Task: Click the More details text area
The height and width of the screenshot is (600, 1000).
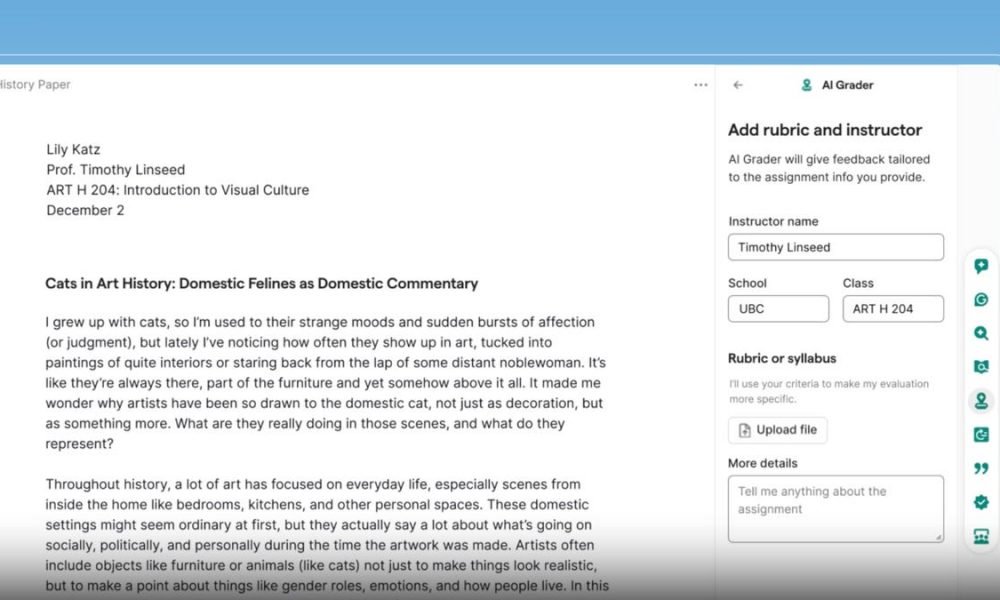Action: point(835,509)
